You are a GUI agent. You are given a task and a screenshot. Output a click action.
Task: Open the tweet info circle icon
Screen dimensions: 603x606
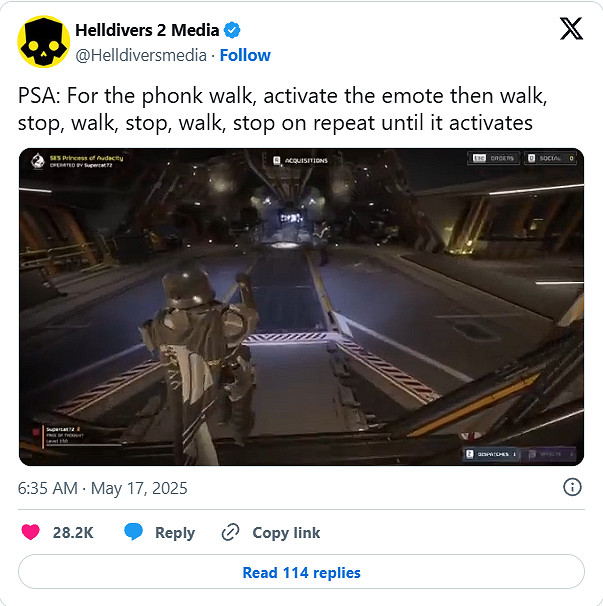tap(572, 487)
